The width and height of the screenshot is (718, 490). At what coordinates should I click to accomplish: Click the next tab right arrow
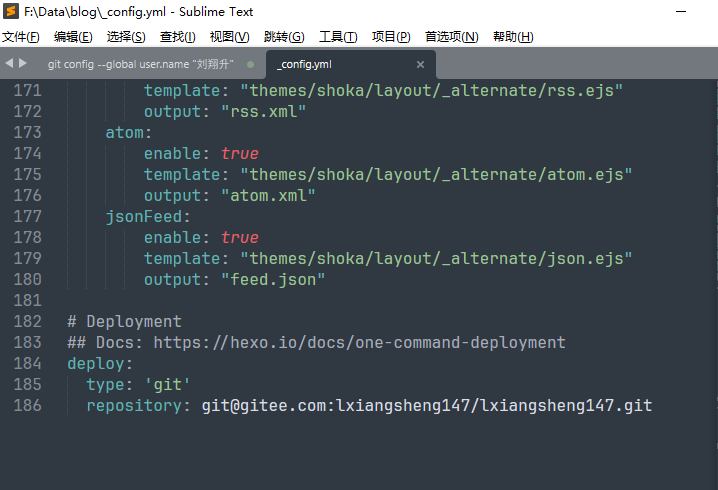[23, 63]
